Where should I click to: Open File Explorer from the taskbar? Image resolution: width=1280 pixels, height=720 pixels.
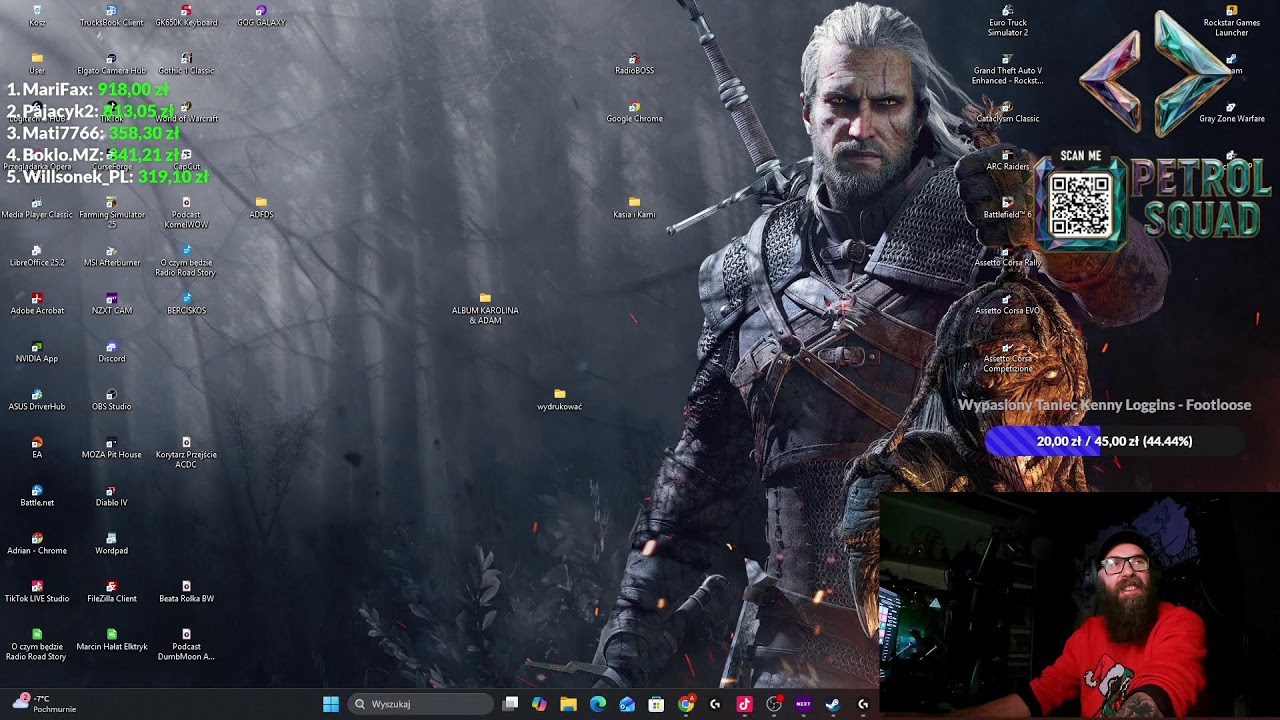(x=569, y=704)
